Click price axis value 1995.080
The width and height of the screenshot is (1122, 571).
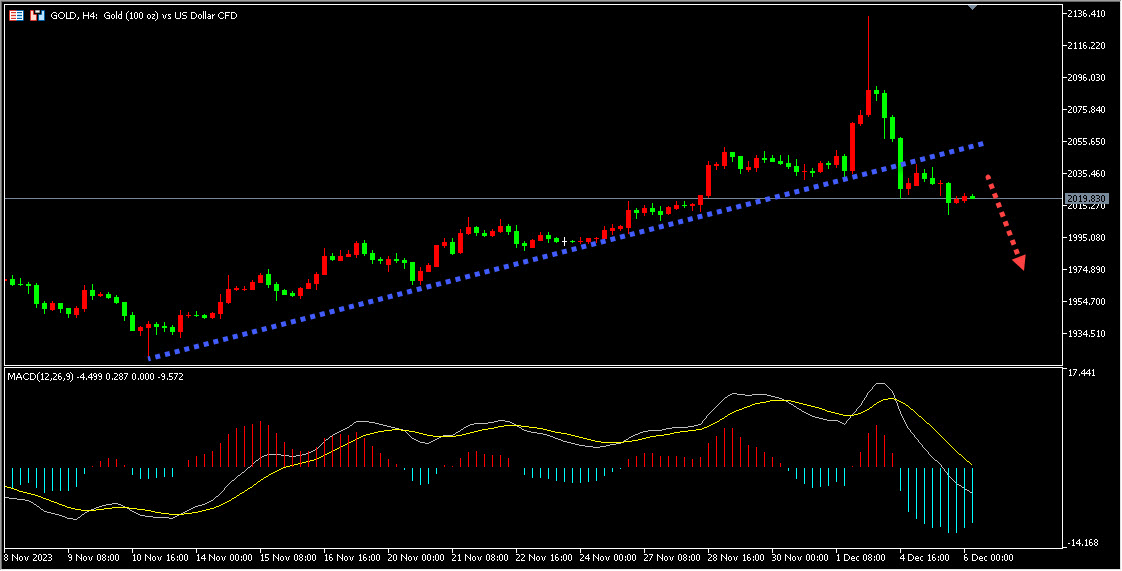point(1086,238)
